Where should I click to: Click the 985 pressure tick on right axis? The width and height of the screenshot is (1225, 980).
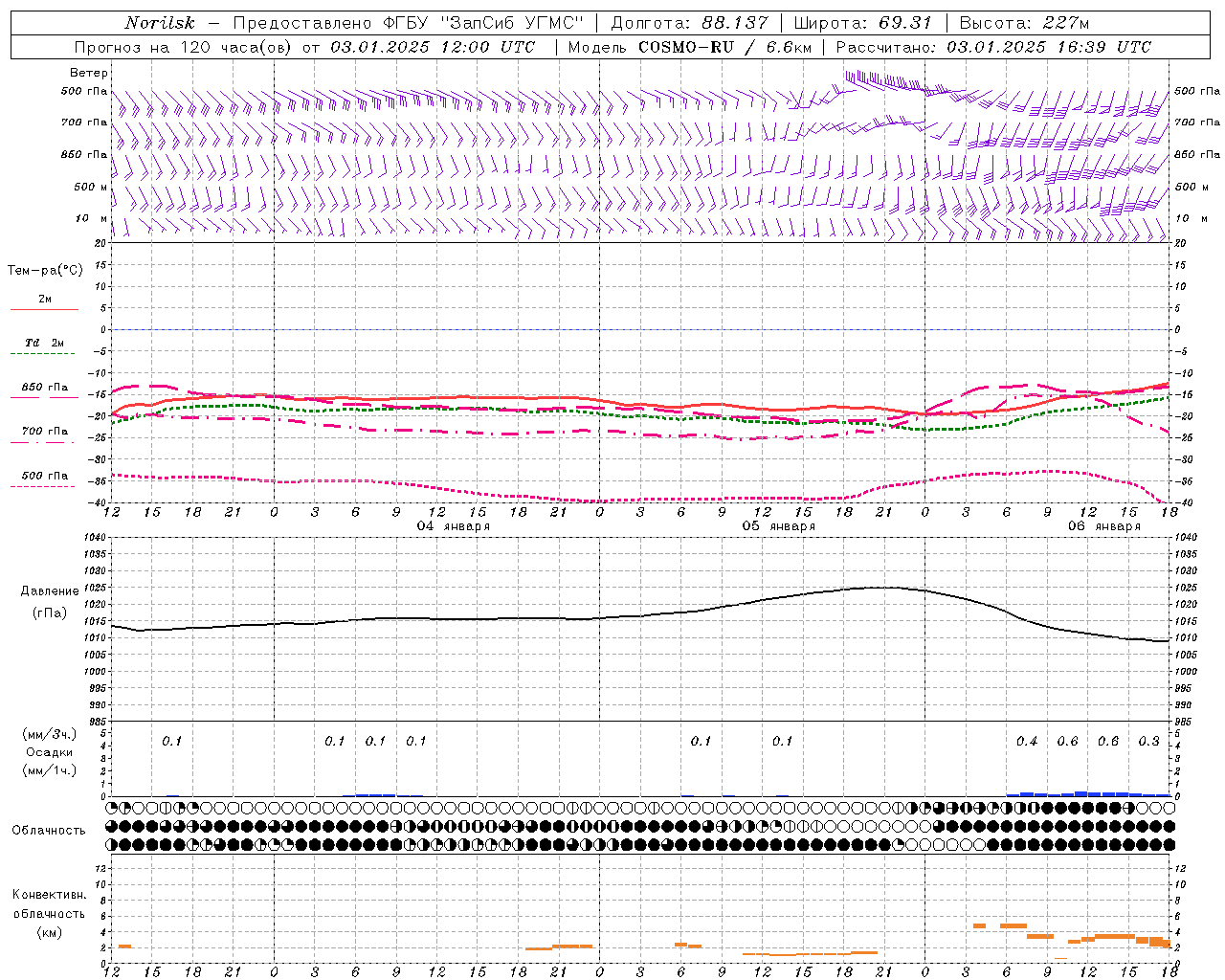coord(1185,722)
